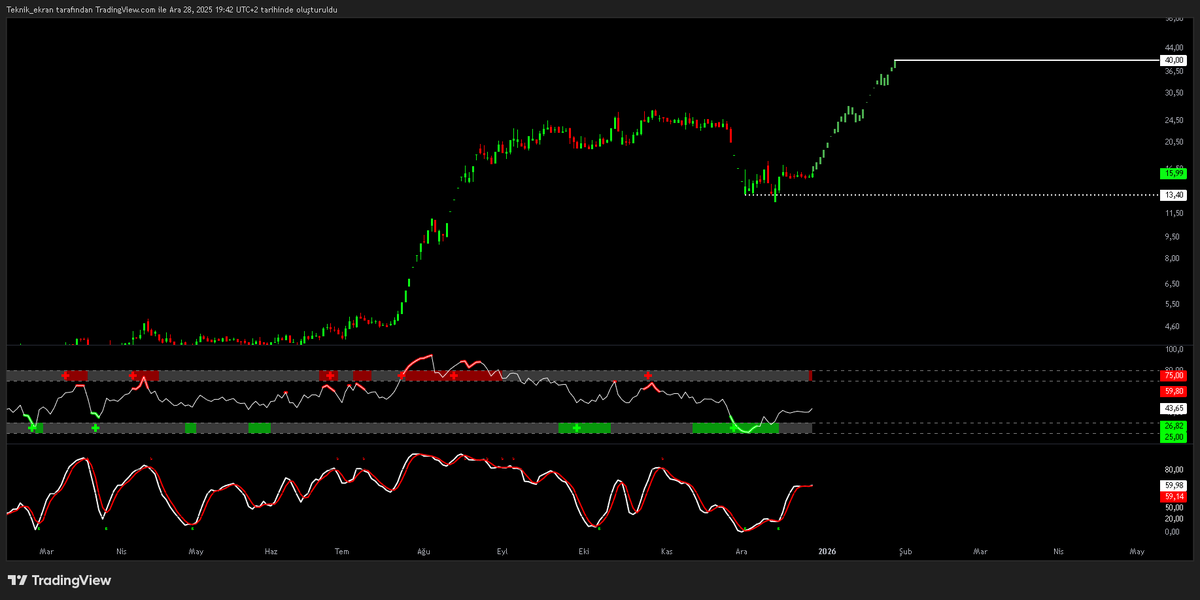The width and height of the screenshot is (1200, 600).
Task: Select the white 13,40 price label
Action: [1173, 195]
